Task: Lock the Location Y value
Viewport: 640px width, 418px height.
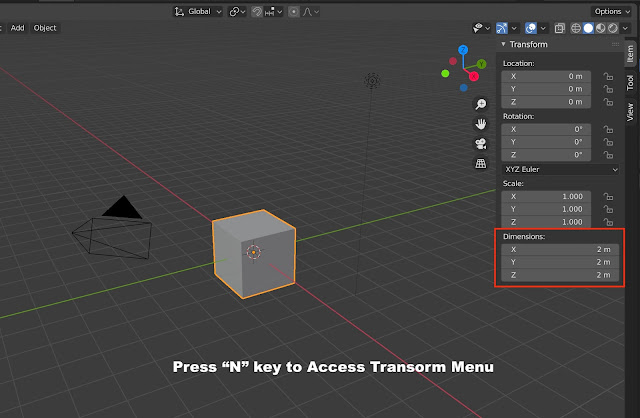Action: coord(608,89)
